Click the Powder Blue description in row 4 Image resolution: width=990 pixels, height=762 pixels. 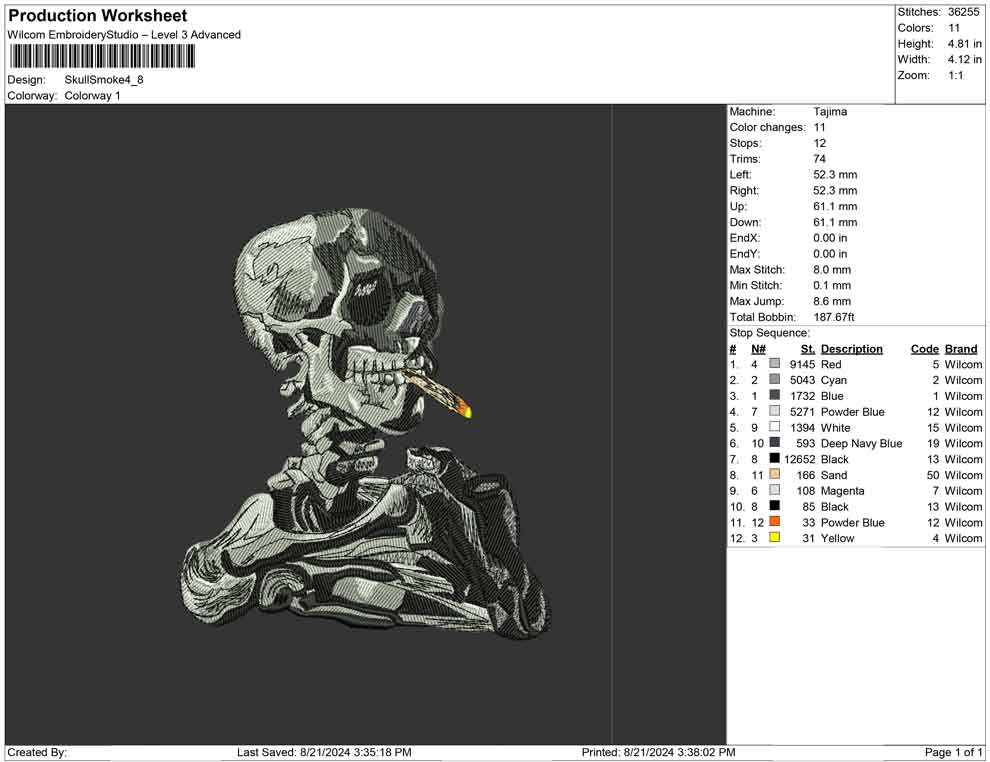(852, 412)
